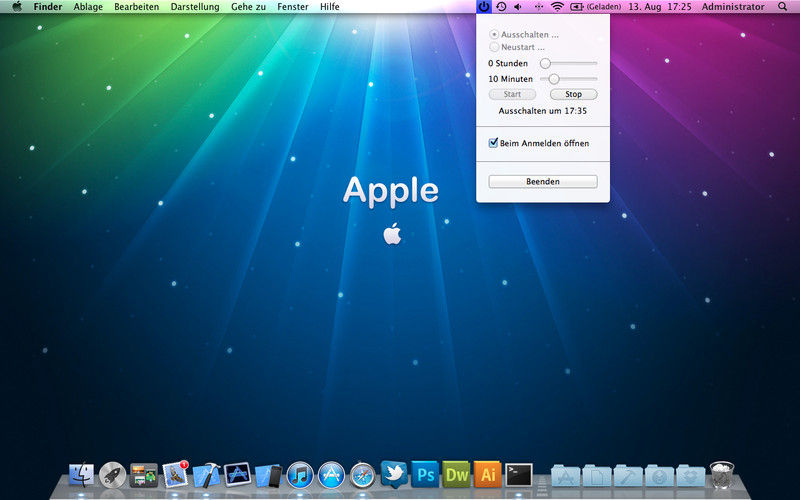The width and height of the screenshot is (800, 500).
Task: Open the Time Machine menu bar icon
Action: click(x=502, y=7)
